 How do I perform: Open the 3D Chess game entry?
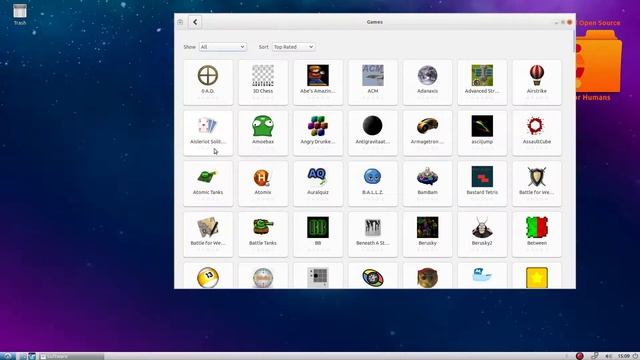(x=263, y=82)
